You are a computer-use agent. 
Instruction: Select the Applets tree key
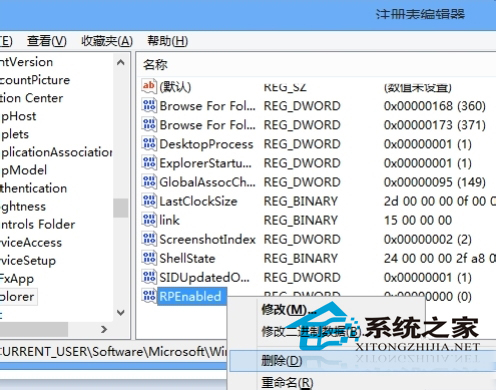(14, 134)
